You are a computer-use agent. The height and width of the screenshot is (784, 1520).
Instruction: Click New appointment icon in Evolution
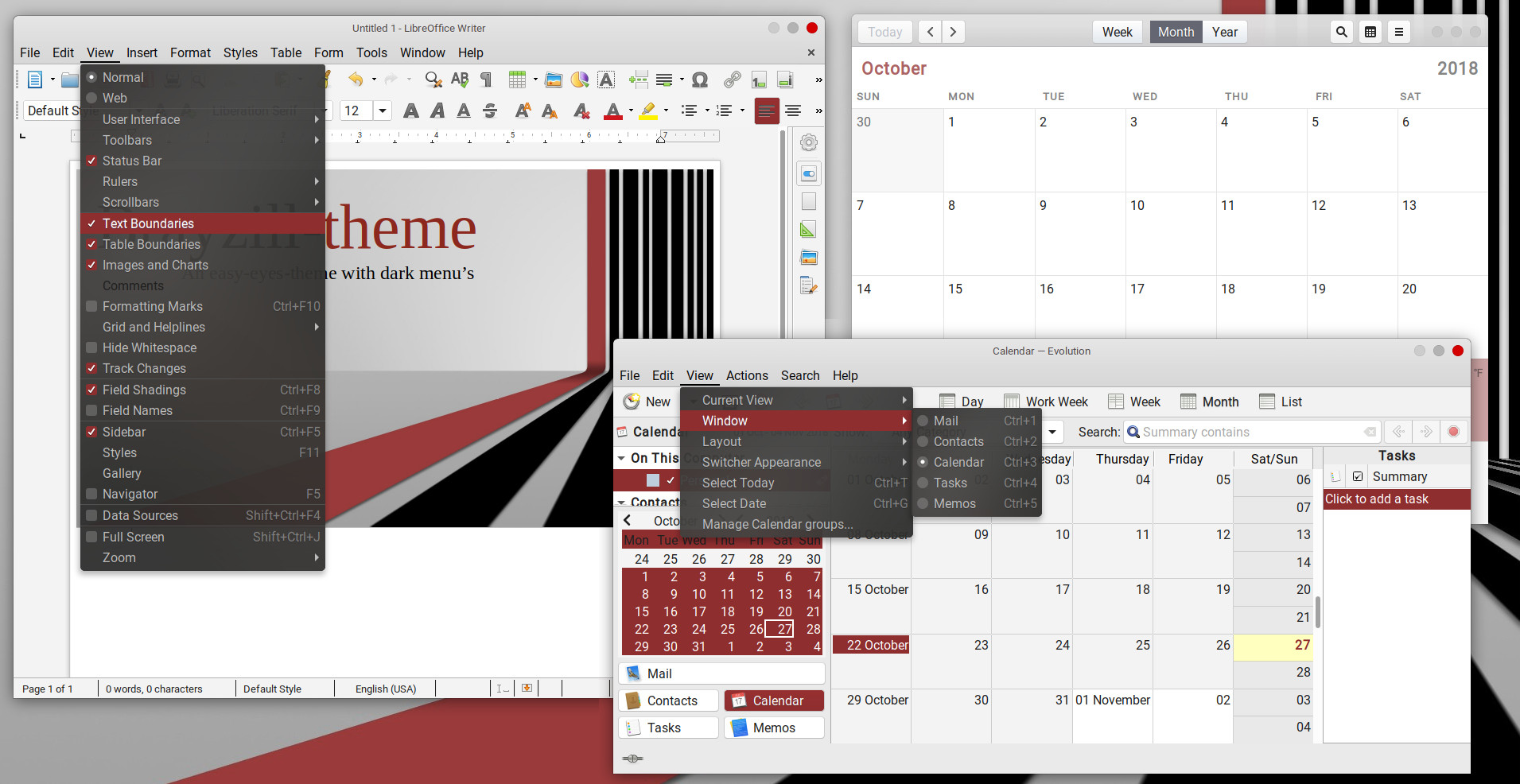632,402
